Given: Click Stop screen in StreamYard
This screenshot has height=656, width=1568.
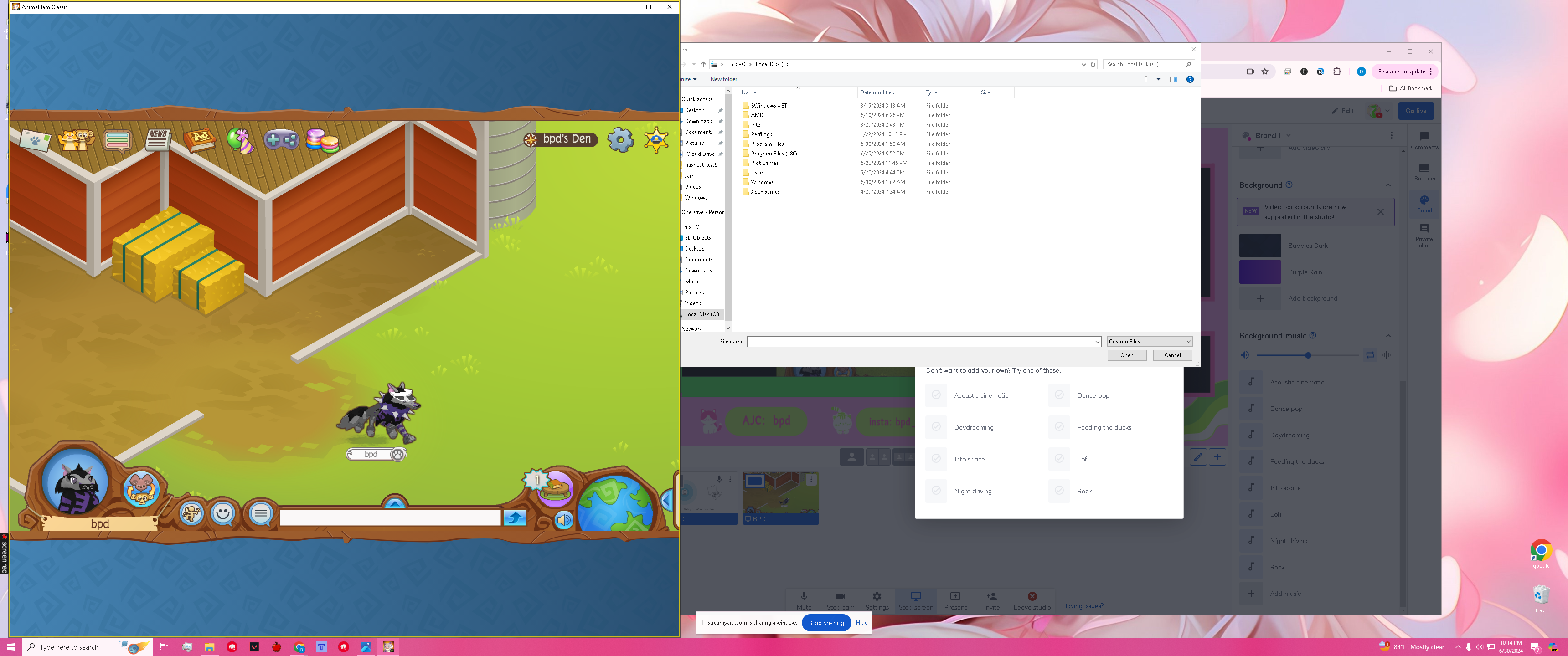Looking at the screenshot, I should pyautogui.click(x=915, y=600).
